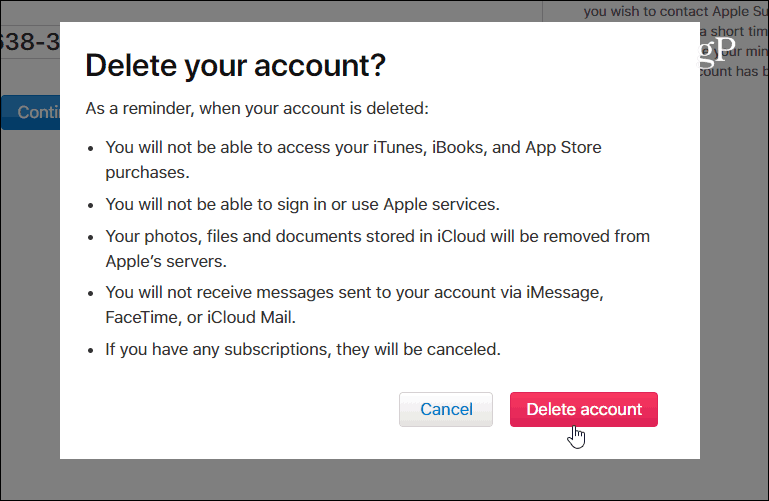
Task: Click the 'Delete your account?' heading
Action: [235, 65]
